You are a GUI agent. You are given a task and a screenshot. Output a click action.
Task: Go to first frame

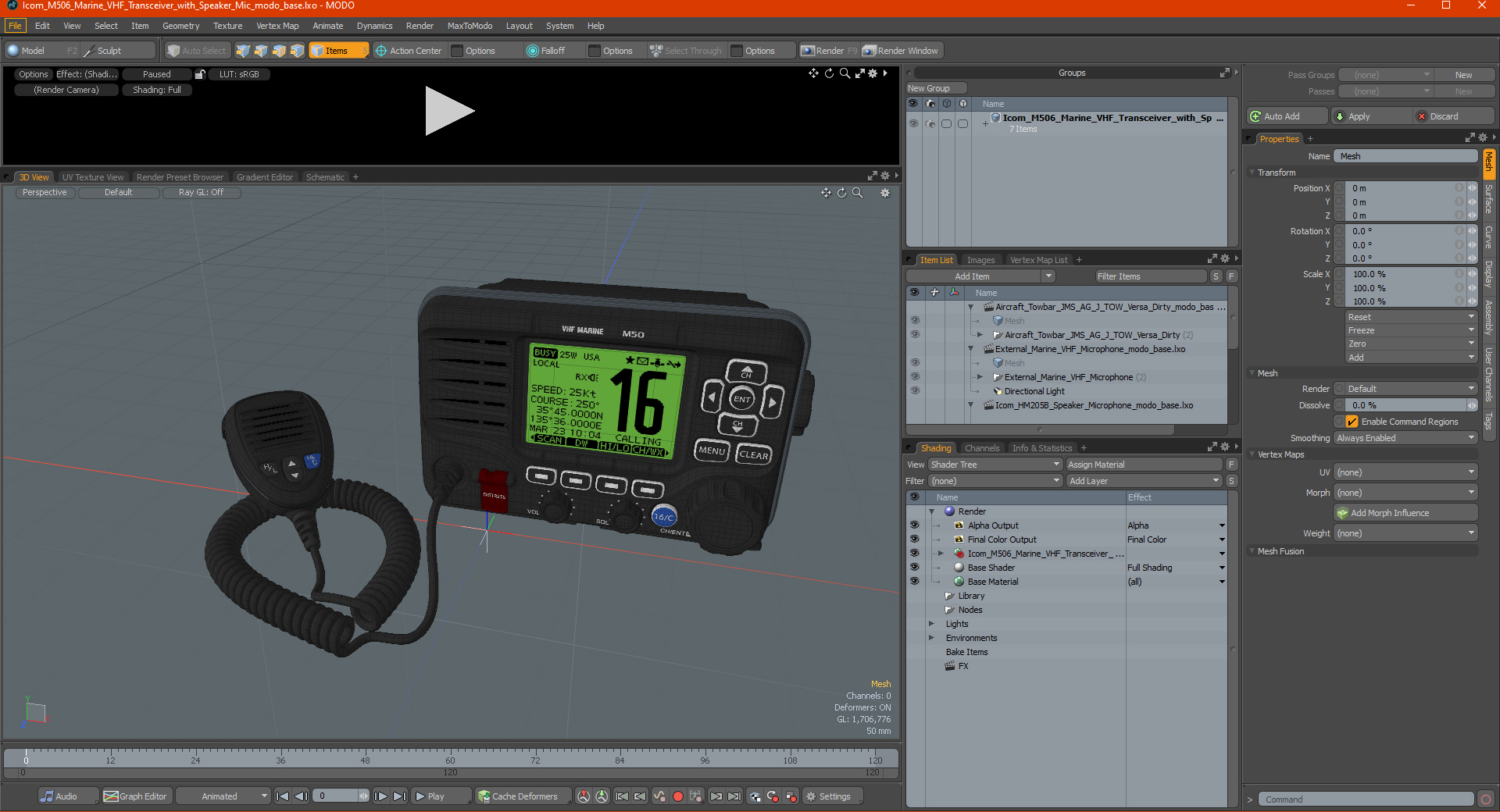pos(282,796)
